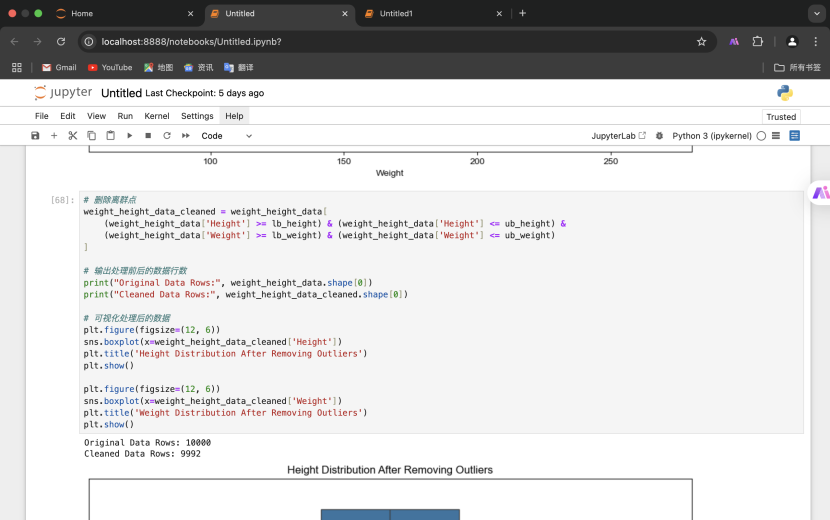Open the Gmail bookmark
This screenshot has width=830, height=520.
tap(59, 67)
